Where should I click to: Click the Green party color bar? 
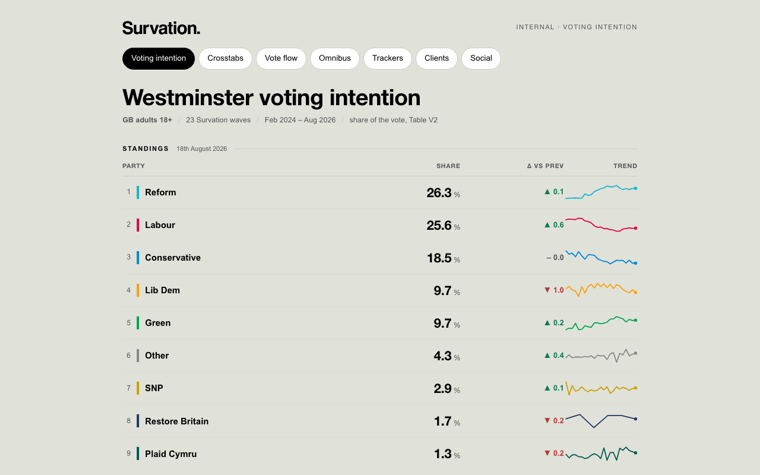(x=138, y=323)
